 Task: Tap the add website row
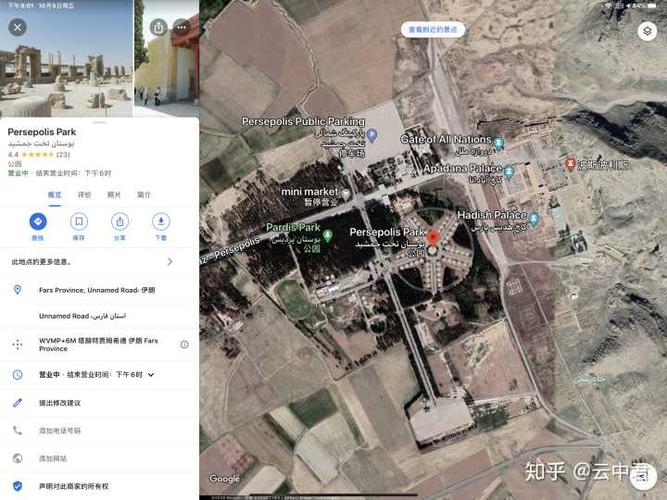99,458
